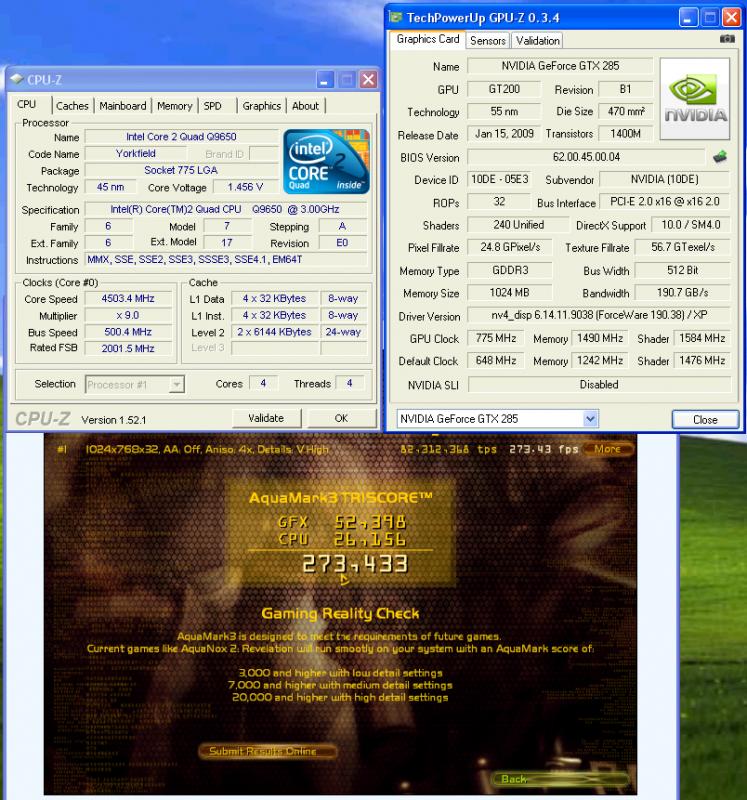This screenshot has height=800, width=747.
Task: Click the Validate button in CPU-Z
Action: coord(266,418)
